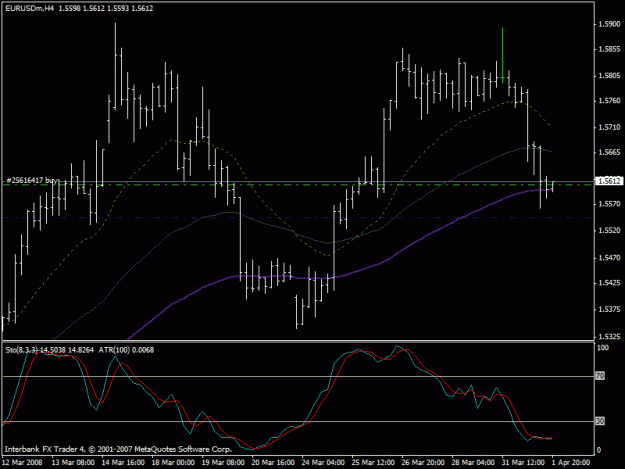Click the 14 Mar 16:00 time label
The width and height of the screenshot is (625, 469).
point(123,462)
